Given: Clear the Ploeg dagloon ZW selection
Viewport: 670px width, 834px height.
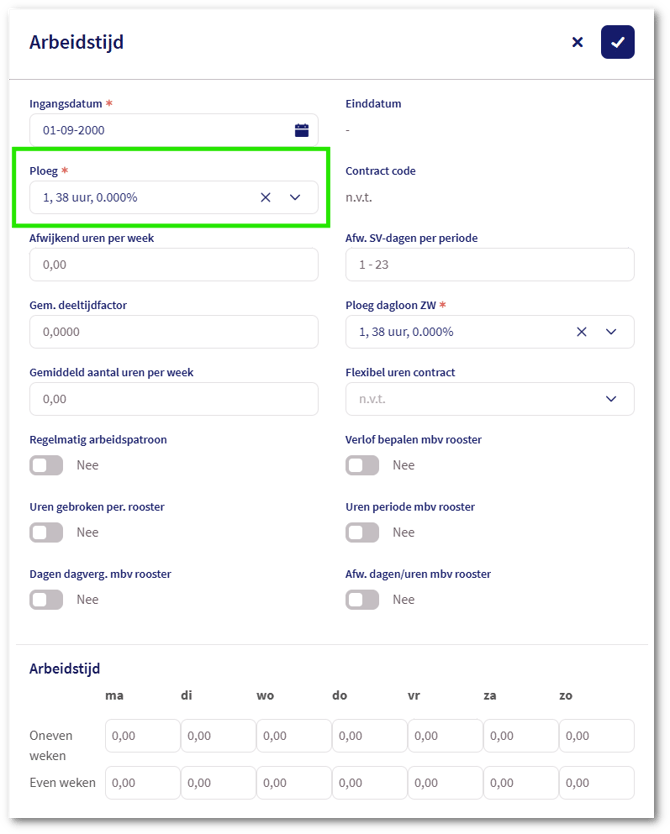Looking at the screenshot, I should point(581,331).
